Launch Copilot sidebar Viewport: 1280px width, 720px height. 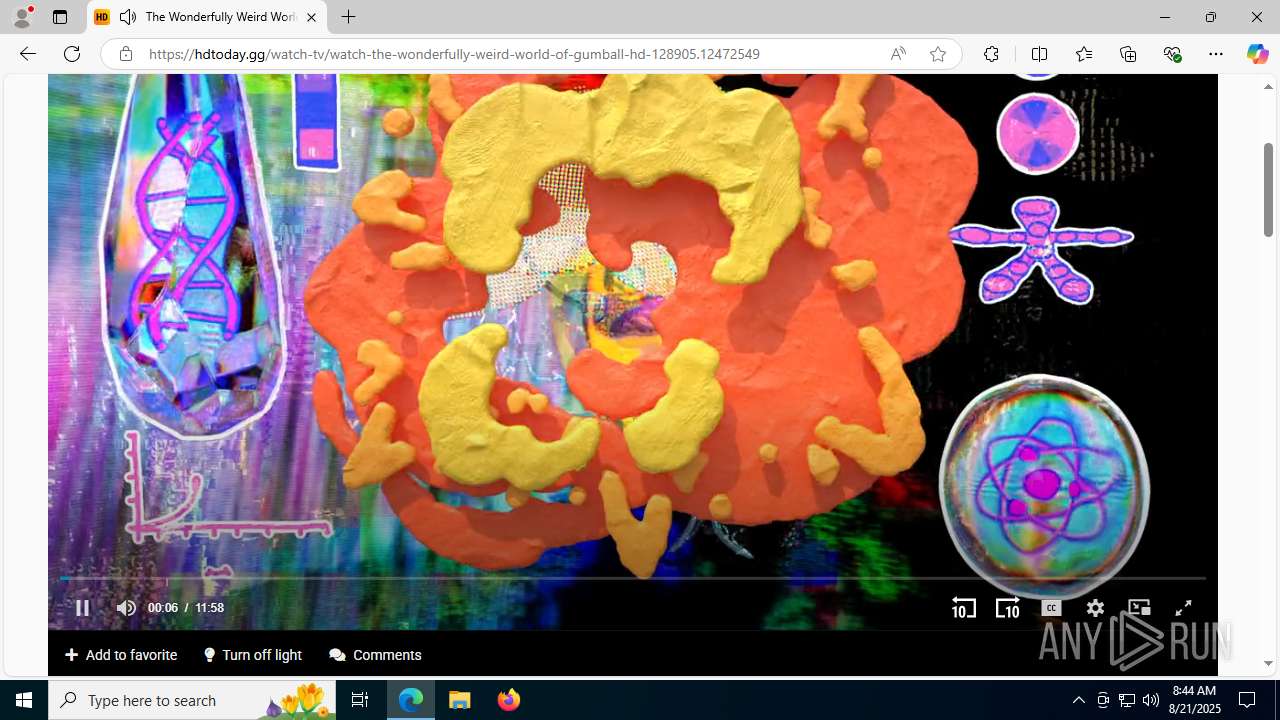[x=1257, y=54]
